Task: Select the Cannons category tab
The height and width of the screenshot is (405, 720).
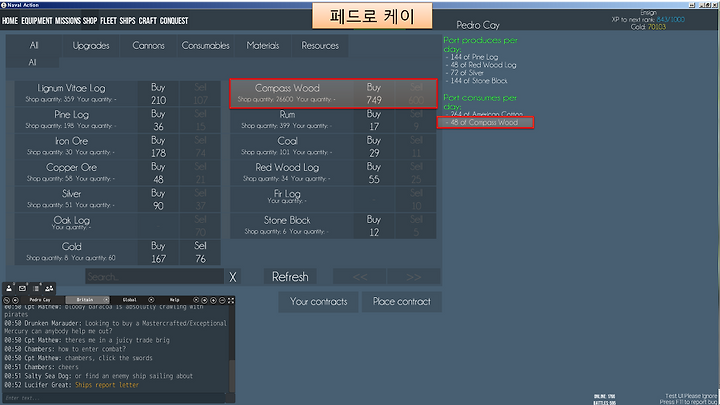Action: 148,45
